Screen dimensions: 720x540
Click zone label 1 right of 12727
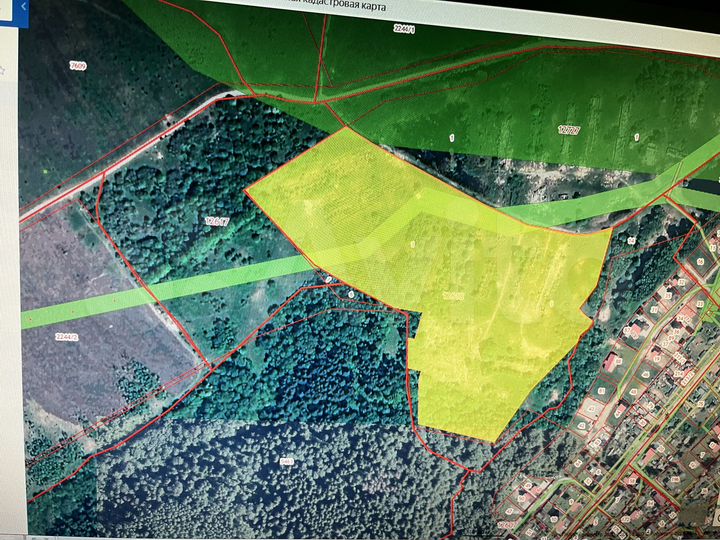coord(636,135)
